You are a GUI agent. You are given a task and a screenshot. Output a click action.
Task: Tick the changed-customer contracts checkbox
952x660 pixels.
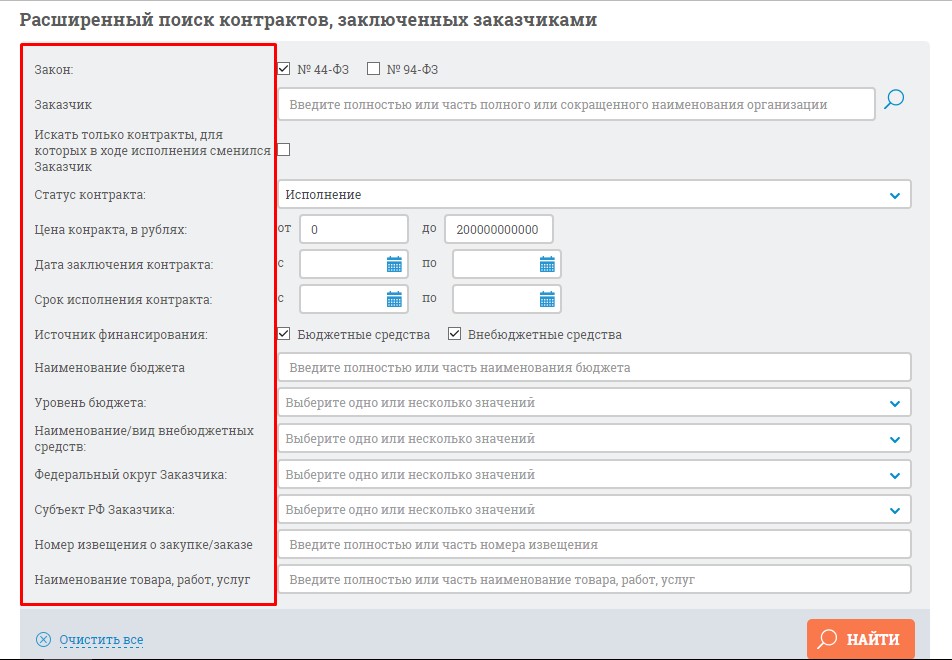coord(284,149)
